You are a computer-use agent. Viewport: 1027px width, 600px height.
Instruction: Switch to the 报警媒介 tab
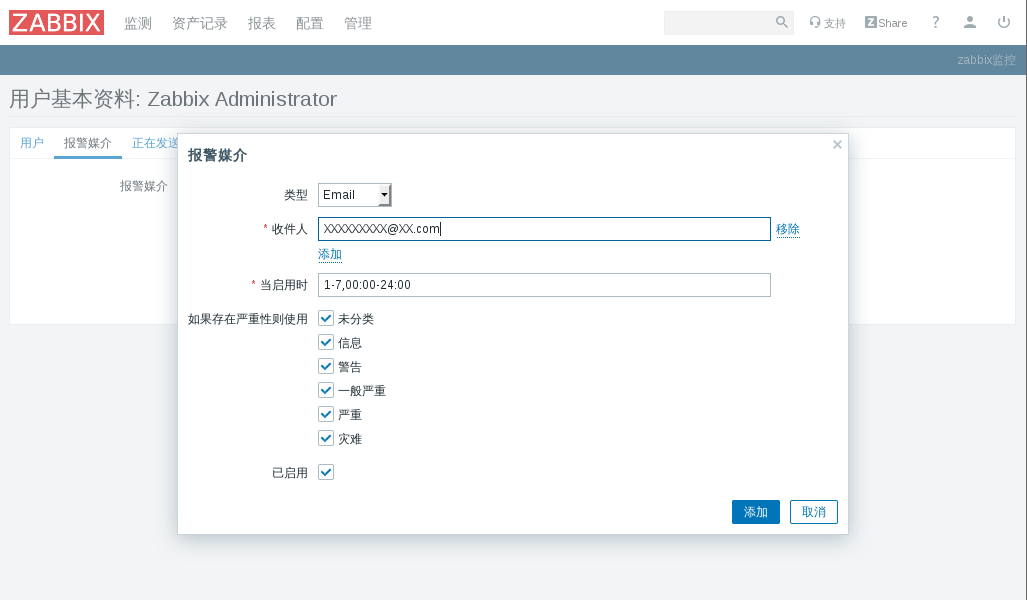pos(88,143)
